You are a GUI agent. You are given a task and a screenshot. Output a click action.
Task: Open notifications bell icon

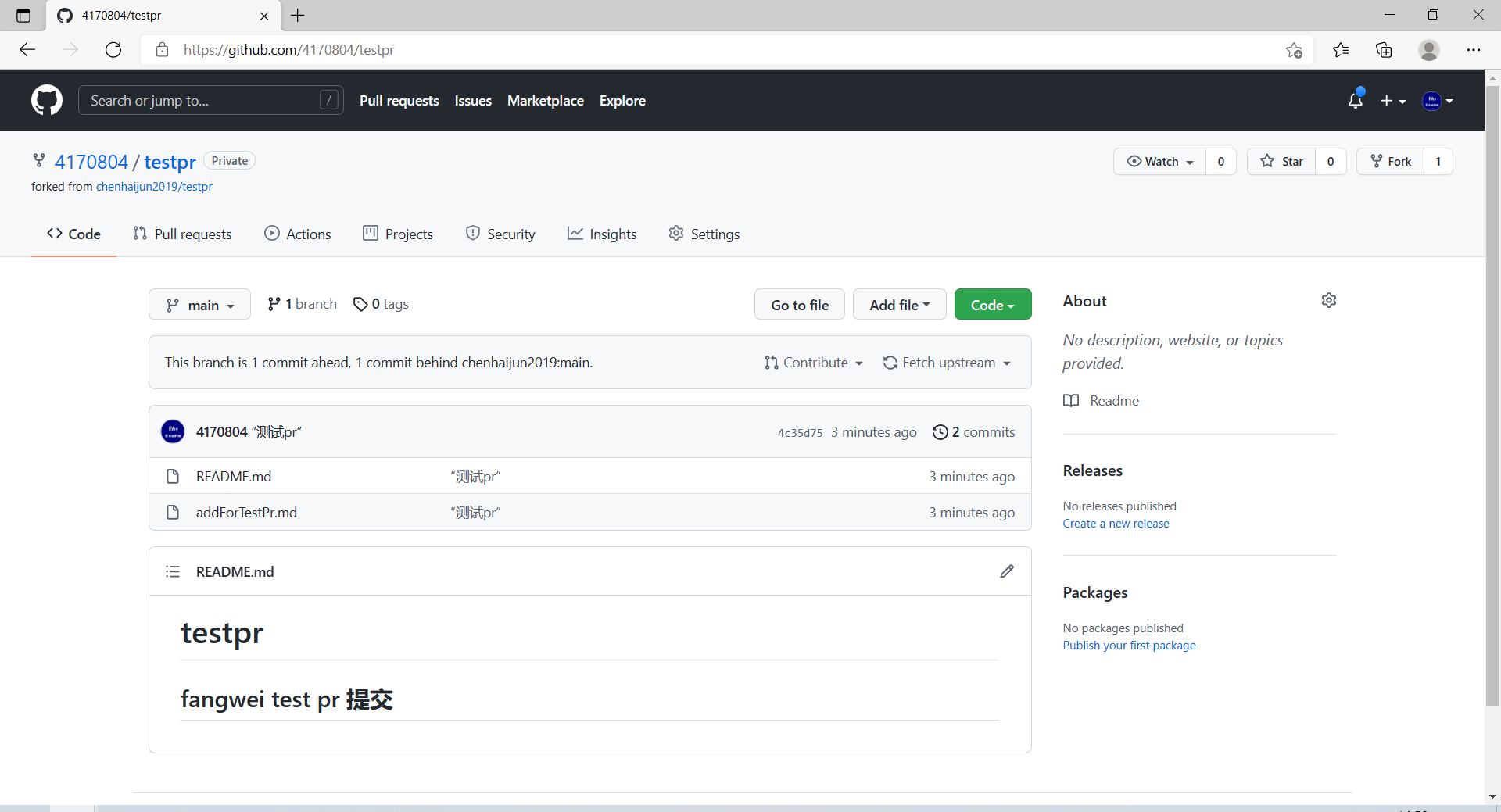click(x=1356, y=100)
